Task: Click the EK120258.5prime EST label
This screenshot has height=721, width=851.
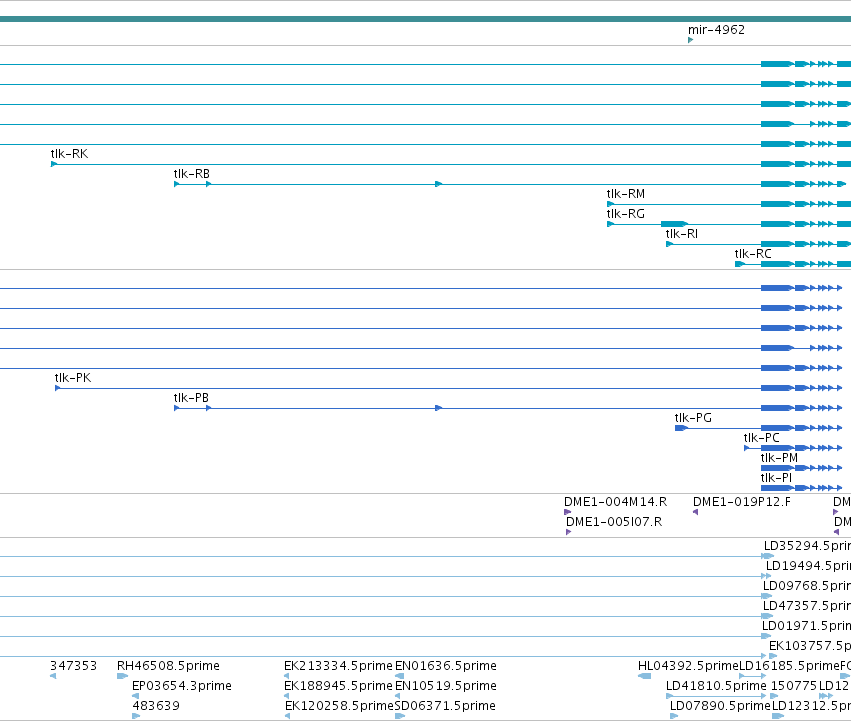Action: pyautogui.click(x=339, y=706)
